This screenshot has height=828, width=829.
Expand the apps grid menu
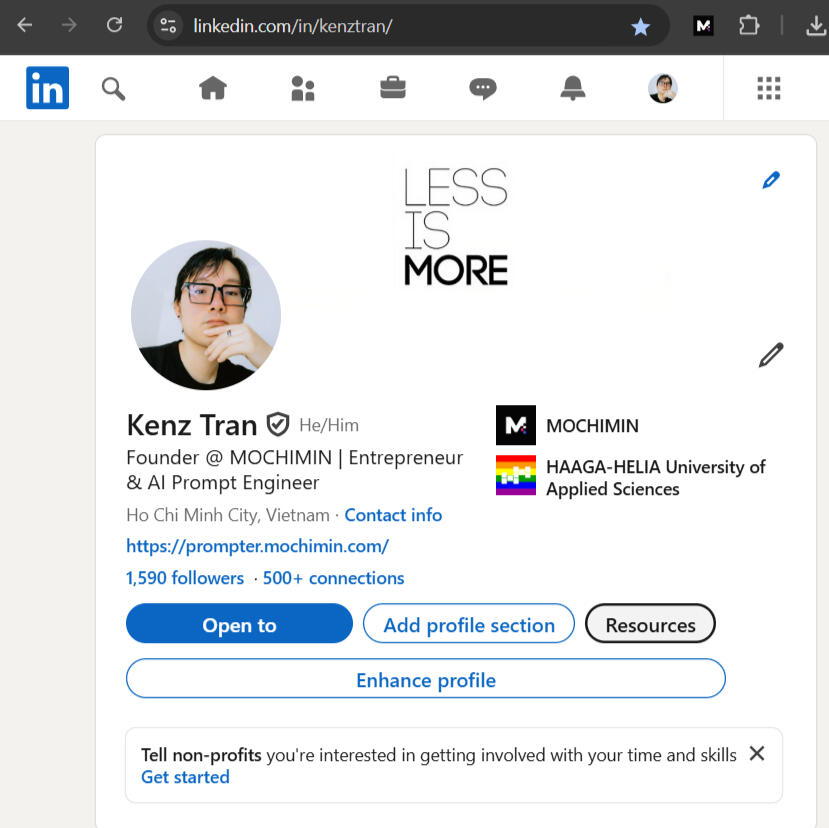pyautogui.click(x=768, y=89)
